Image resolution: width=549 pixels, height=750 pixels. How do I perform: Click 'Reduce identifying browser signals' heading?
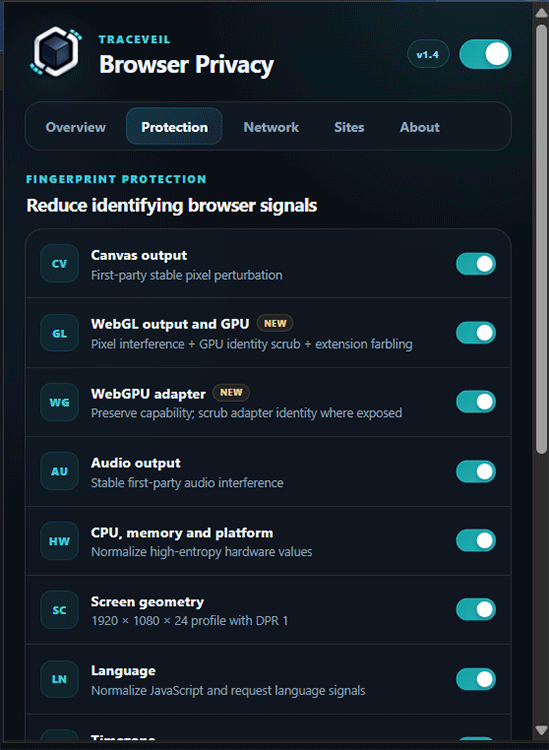tap(172, 206)
